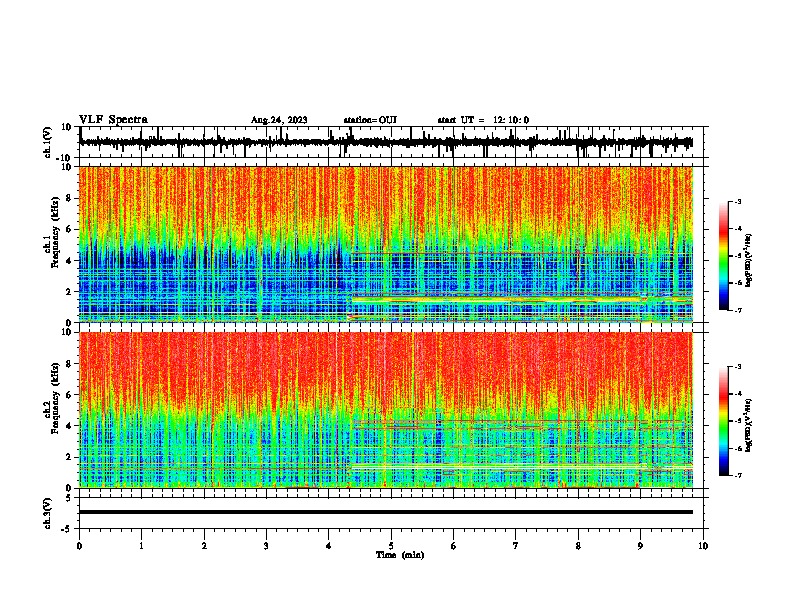Image resolution: width=792 pixels, height=612 pixels.
Task: Click time axis tick label "0"
Action: 79,546
